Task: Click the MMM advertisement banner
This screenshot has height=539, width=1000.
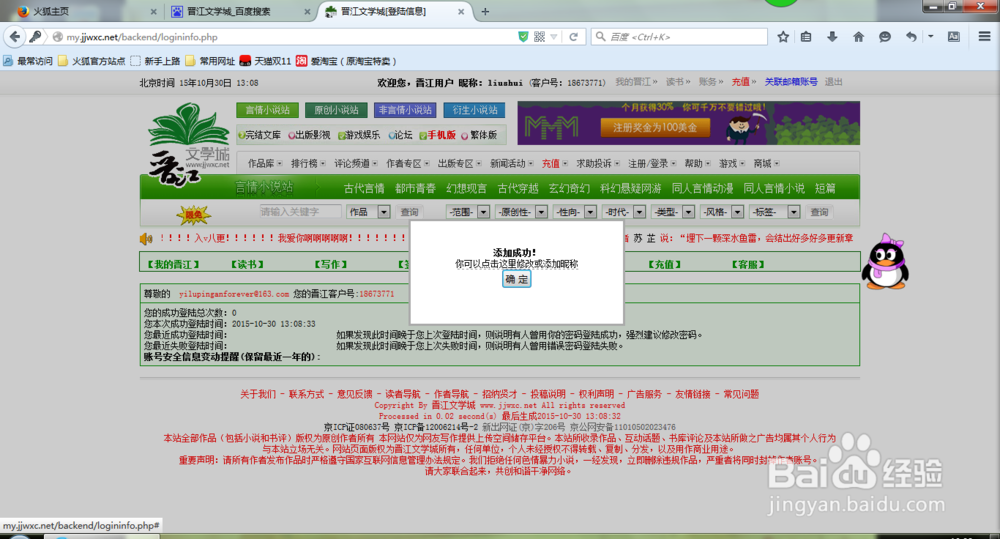Action: click(x=689, y=123)
